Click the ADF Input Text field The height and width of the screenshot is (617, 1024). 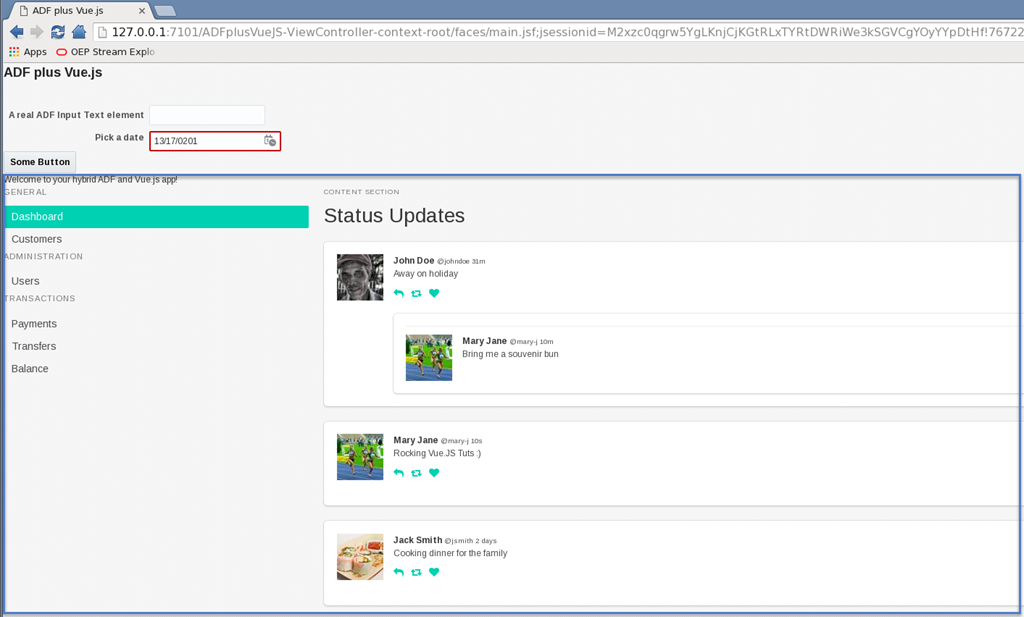click(x=206, y=115)
